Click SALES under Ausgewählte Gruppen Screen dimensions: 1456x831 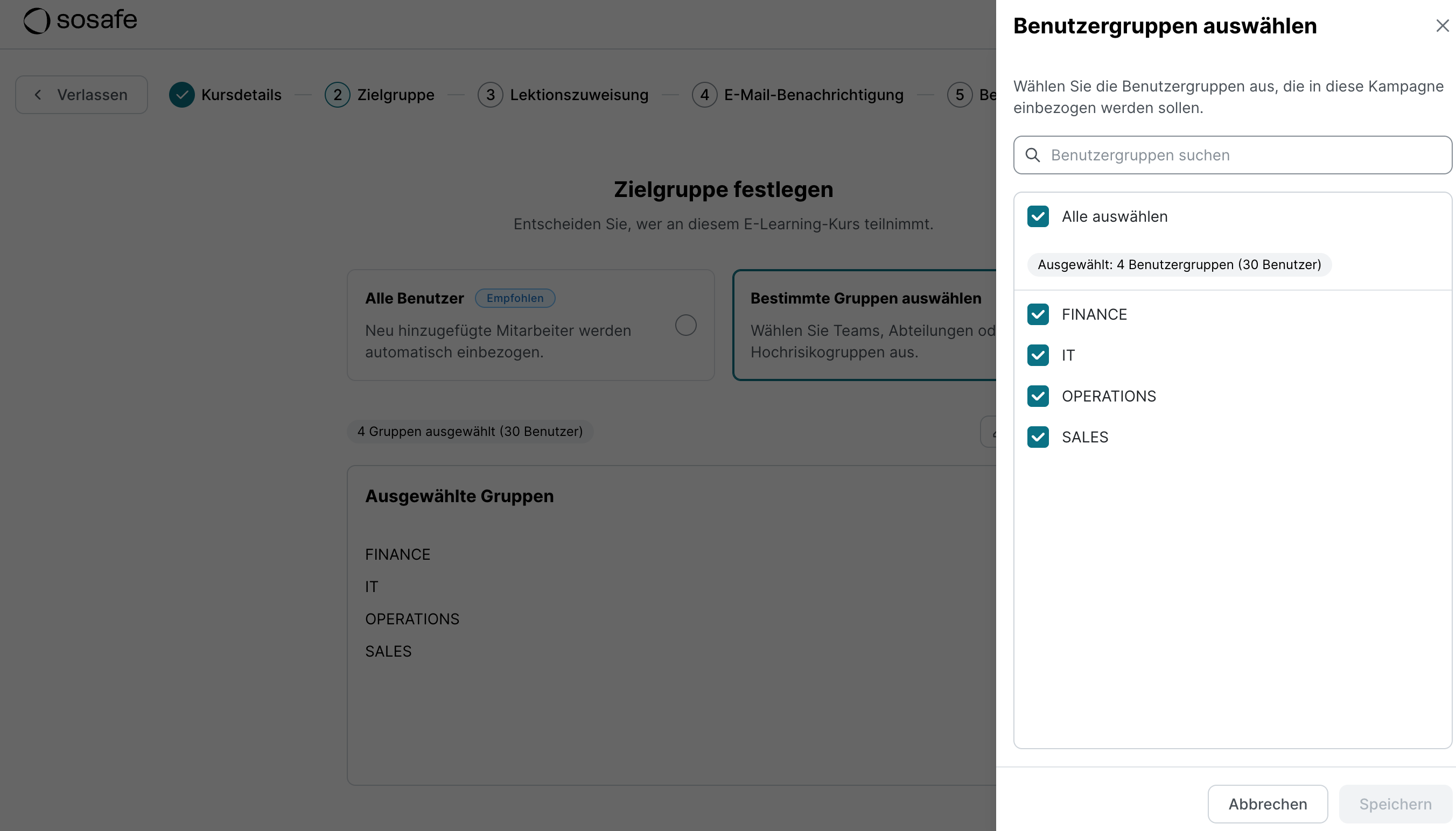pyautogui.click(x=388, y=651)
